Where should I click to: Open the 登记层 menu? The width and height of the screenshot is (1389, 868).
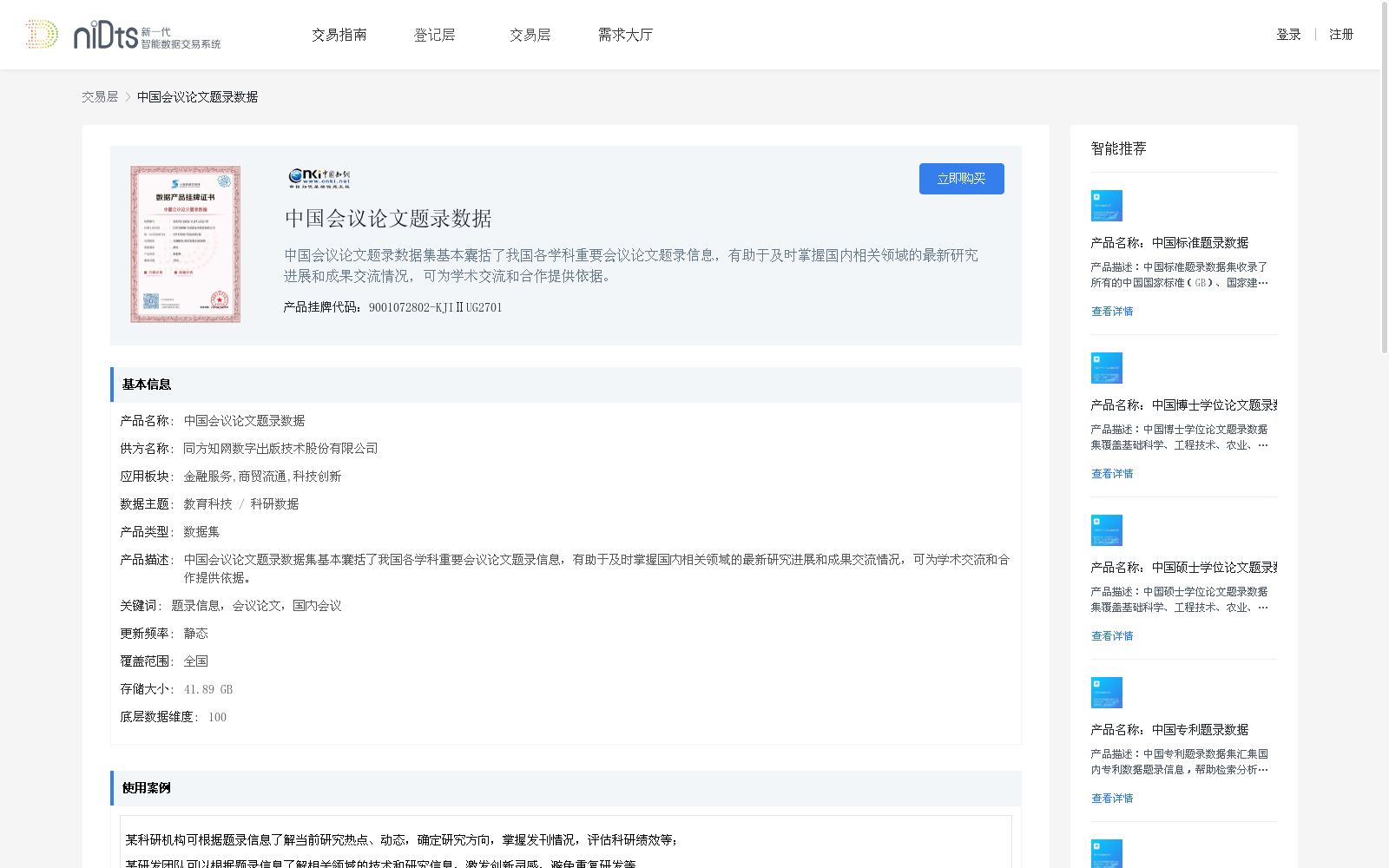pos(435,35)
